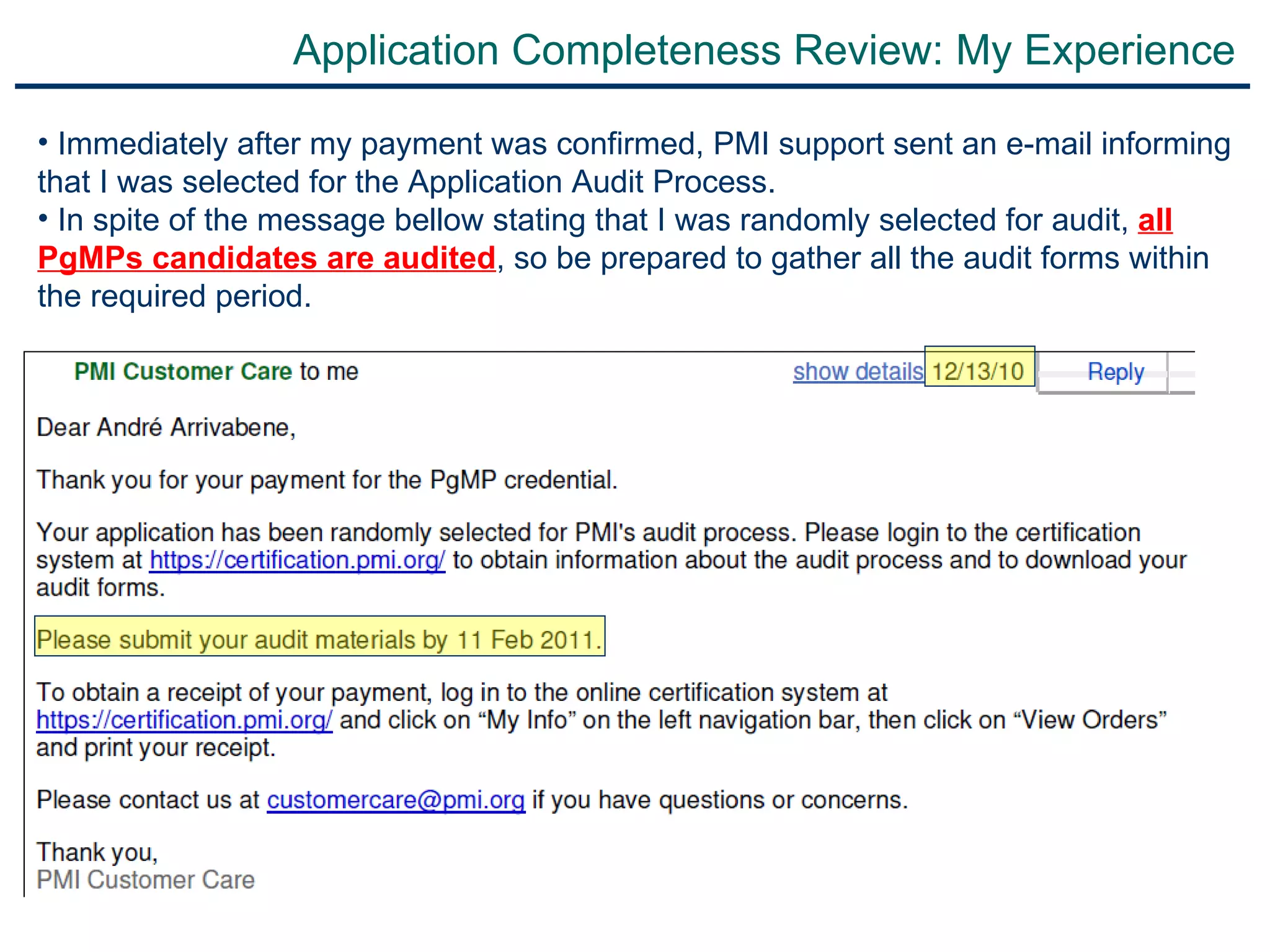The image size is (1270, 952).
Task: Click the sender name 'PMI Customer Care'
Action: click(x=183, y=371)
